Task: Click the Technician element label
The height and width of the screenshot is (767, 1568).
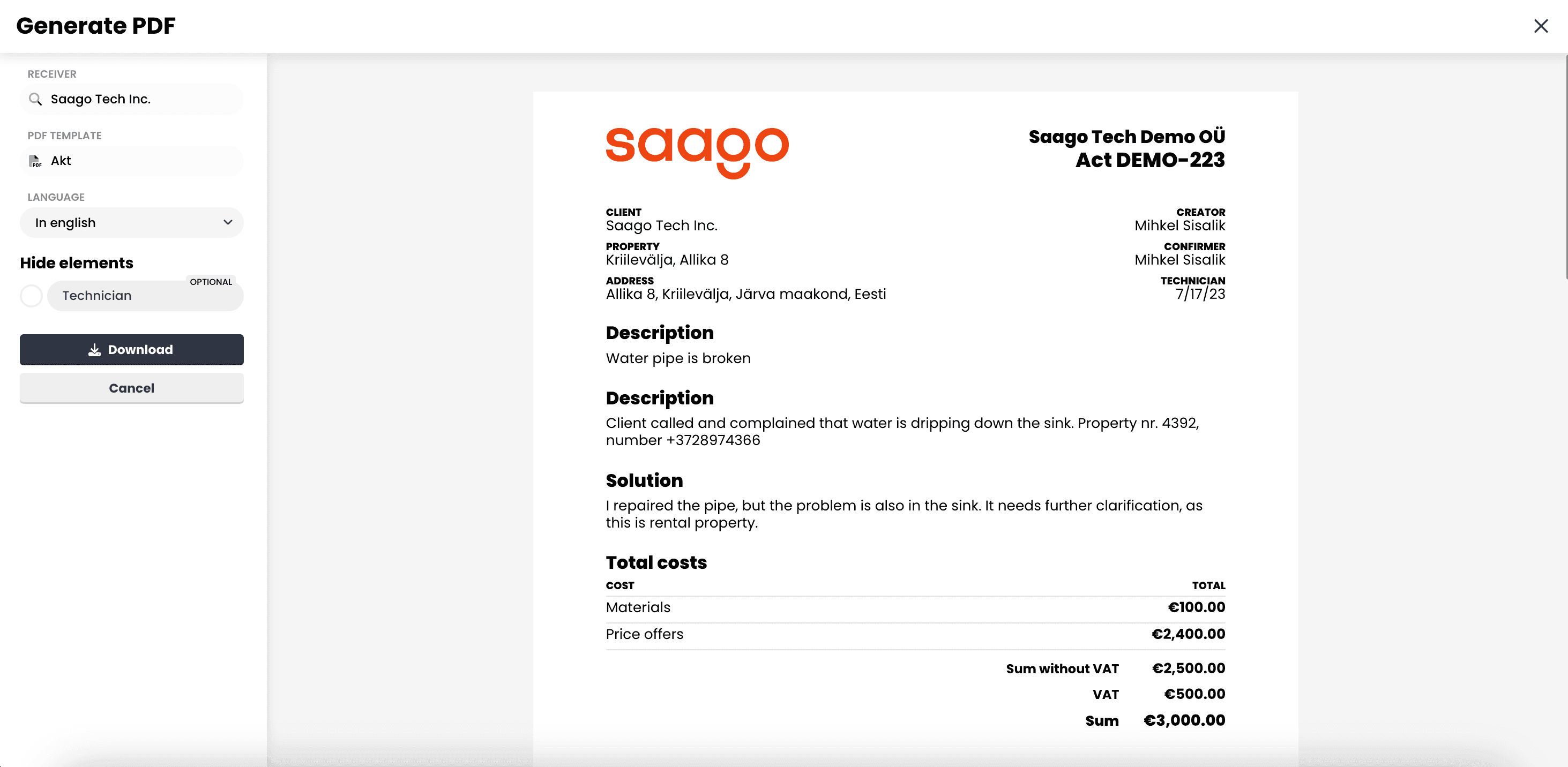Action: pyautogui.click(x=97, y=296)
